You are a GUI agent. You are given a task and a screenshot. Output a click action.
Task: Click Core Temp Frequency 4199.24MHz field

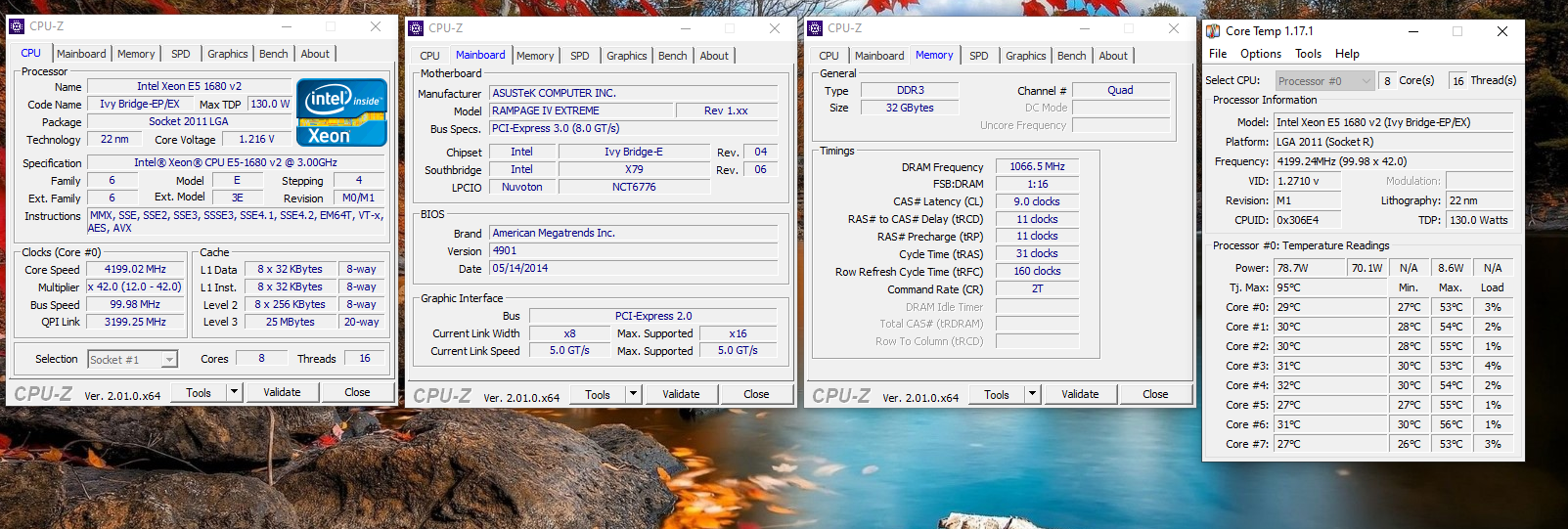[1393, 161]
